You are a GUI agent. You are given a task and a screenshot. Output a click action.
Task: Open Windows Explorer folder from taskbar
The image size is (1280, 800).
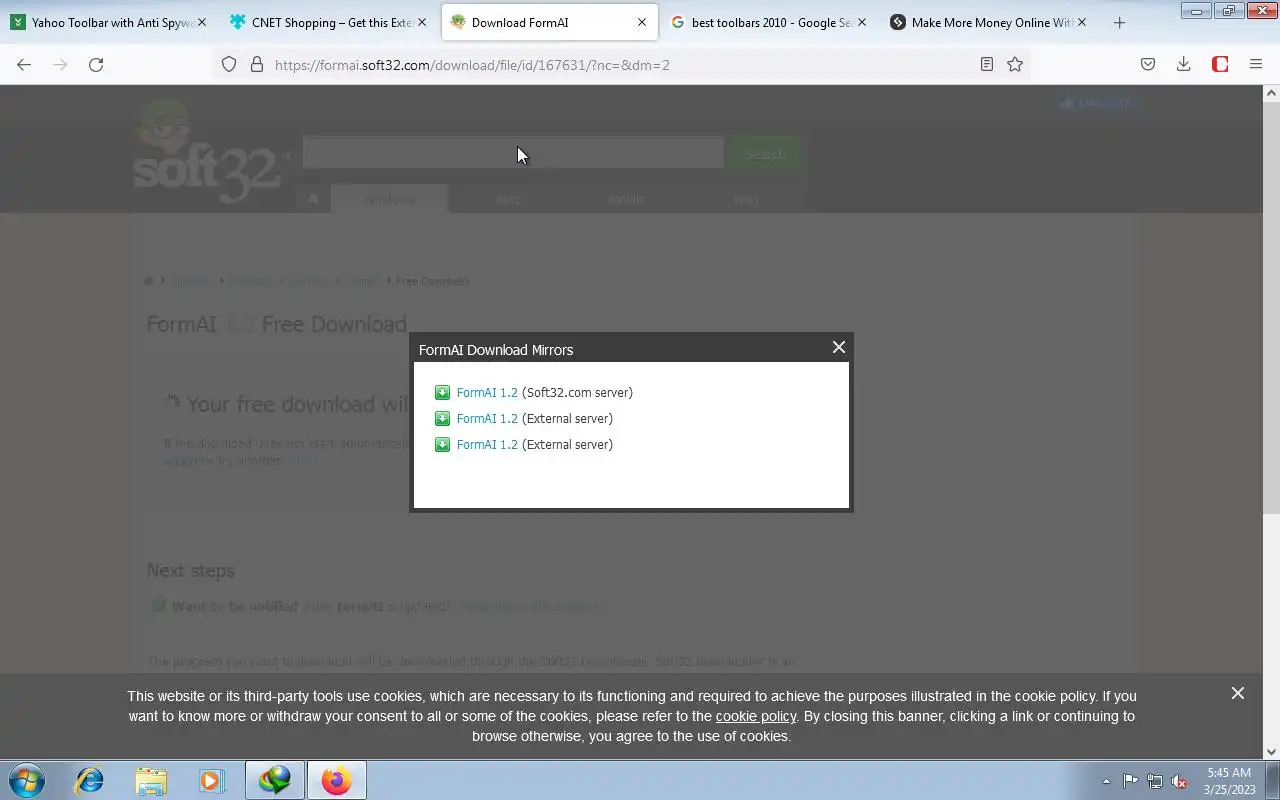click(x=151, y=780)
